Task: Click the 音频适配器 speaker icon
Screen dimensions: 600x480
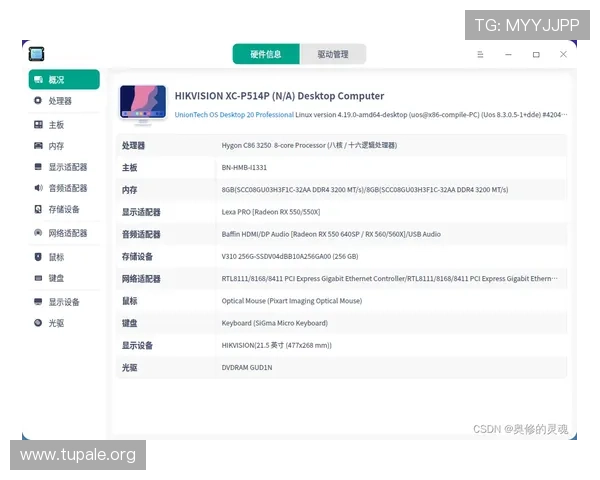Action: click(38, 188)
